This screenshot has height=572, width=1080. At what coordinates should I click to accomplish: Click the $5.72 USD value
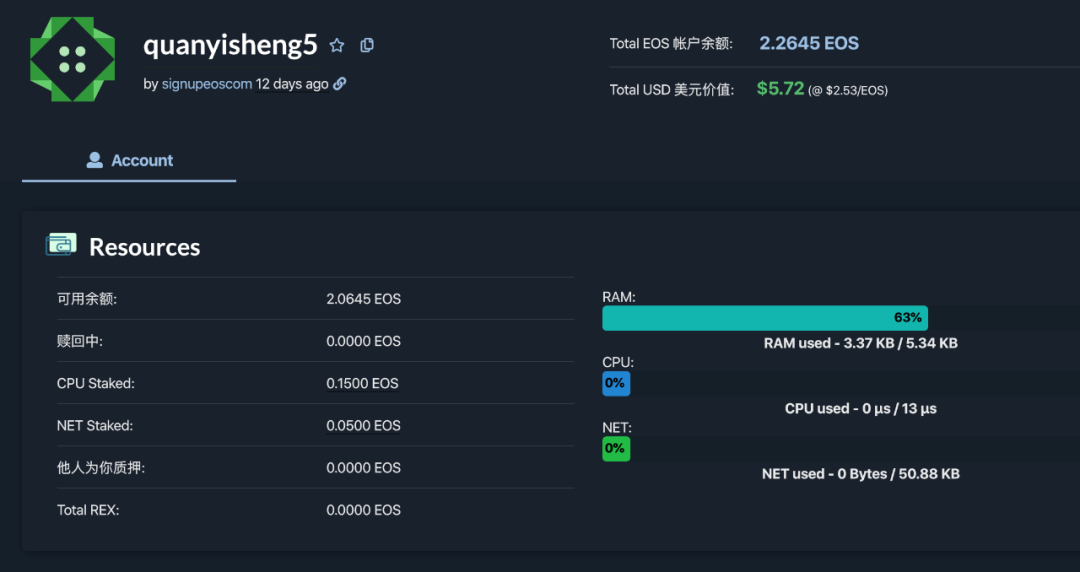tap(780, 89)
